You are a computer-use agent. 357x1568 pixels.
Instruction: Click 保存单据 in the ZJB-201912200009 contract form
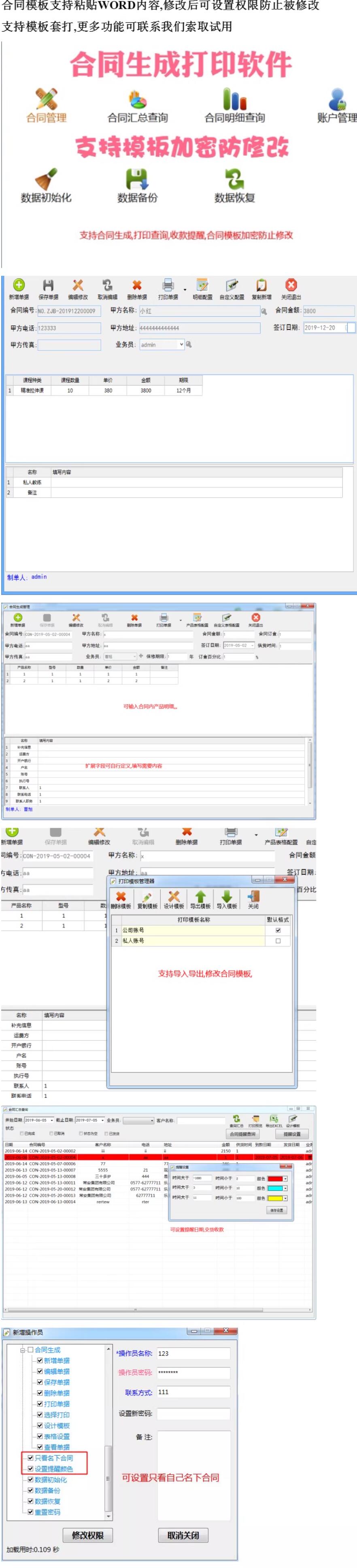pos(48,289)
